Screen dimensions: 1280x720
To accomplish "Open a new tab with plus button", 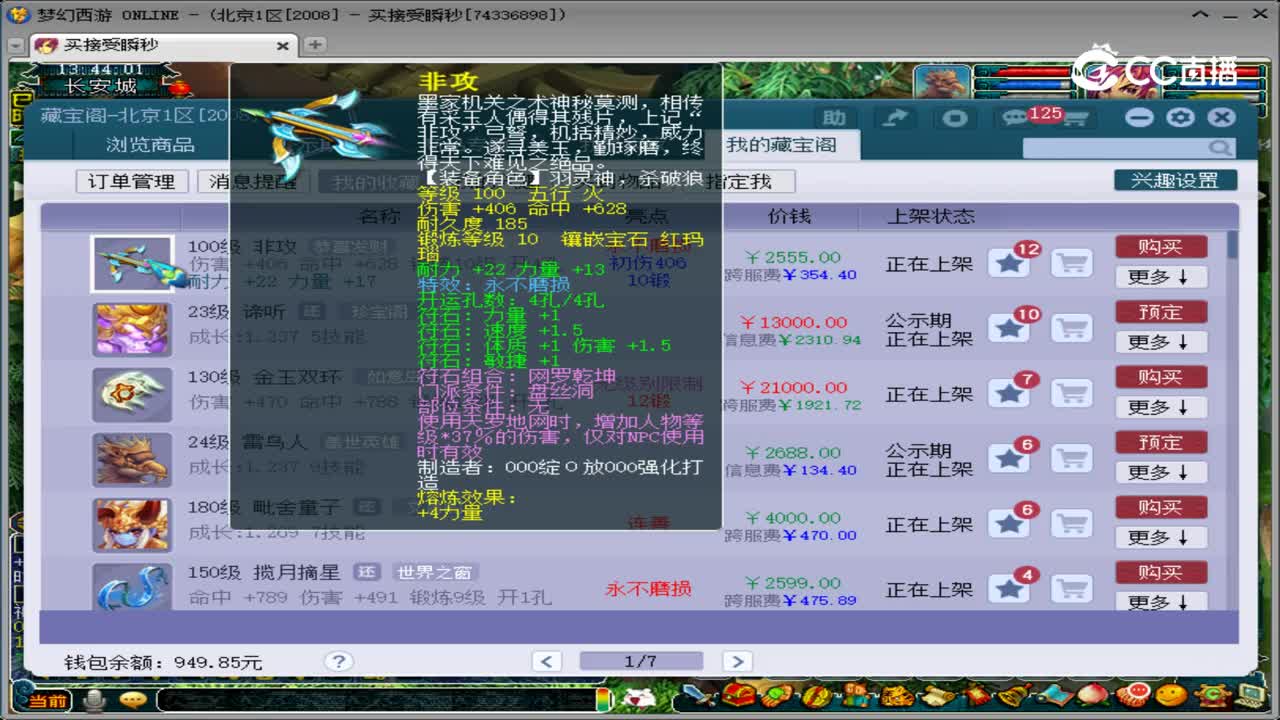I will coord(314,45).
